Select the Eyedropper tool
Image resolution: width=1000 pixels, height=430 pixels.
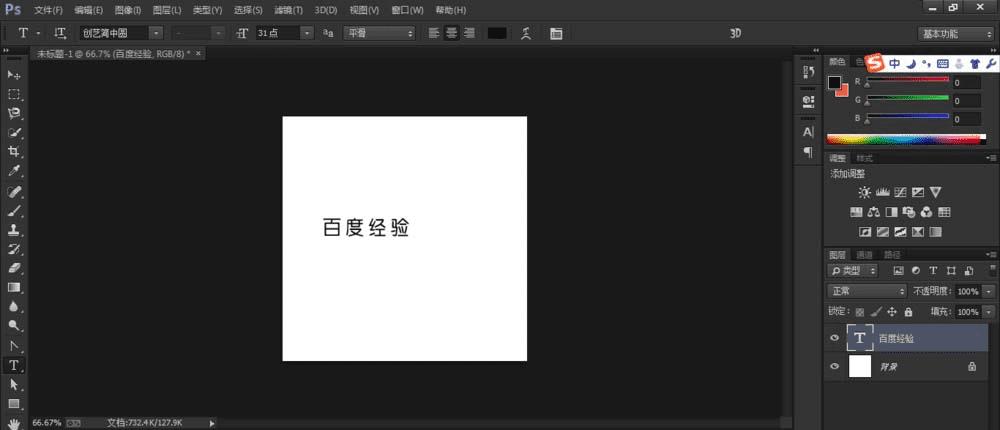[x=14, y=171]
